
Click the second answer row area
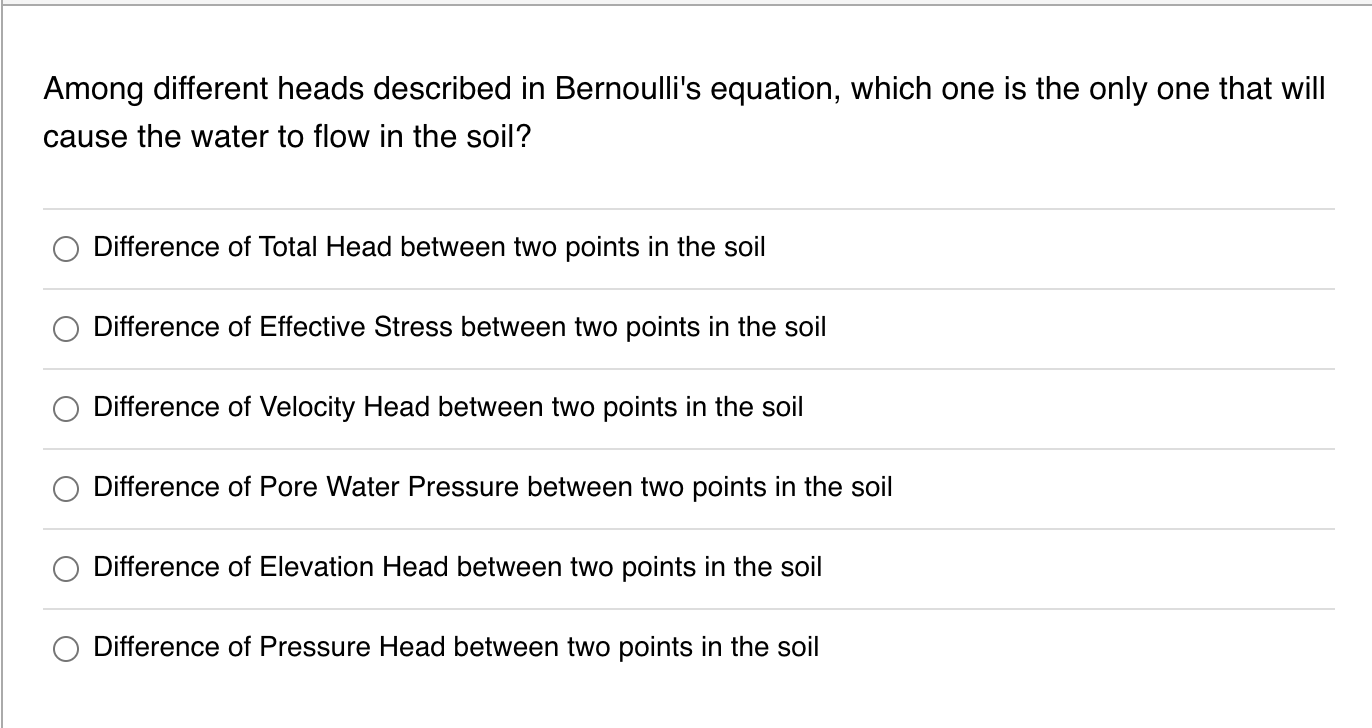pos(686,328)
